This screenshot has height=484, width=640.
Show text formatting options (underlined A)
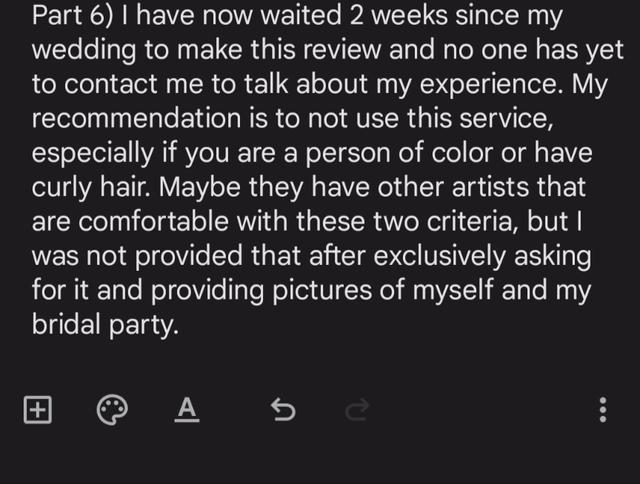tap(187, 409)
